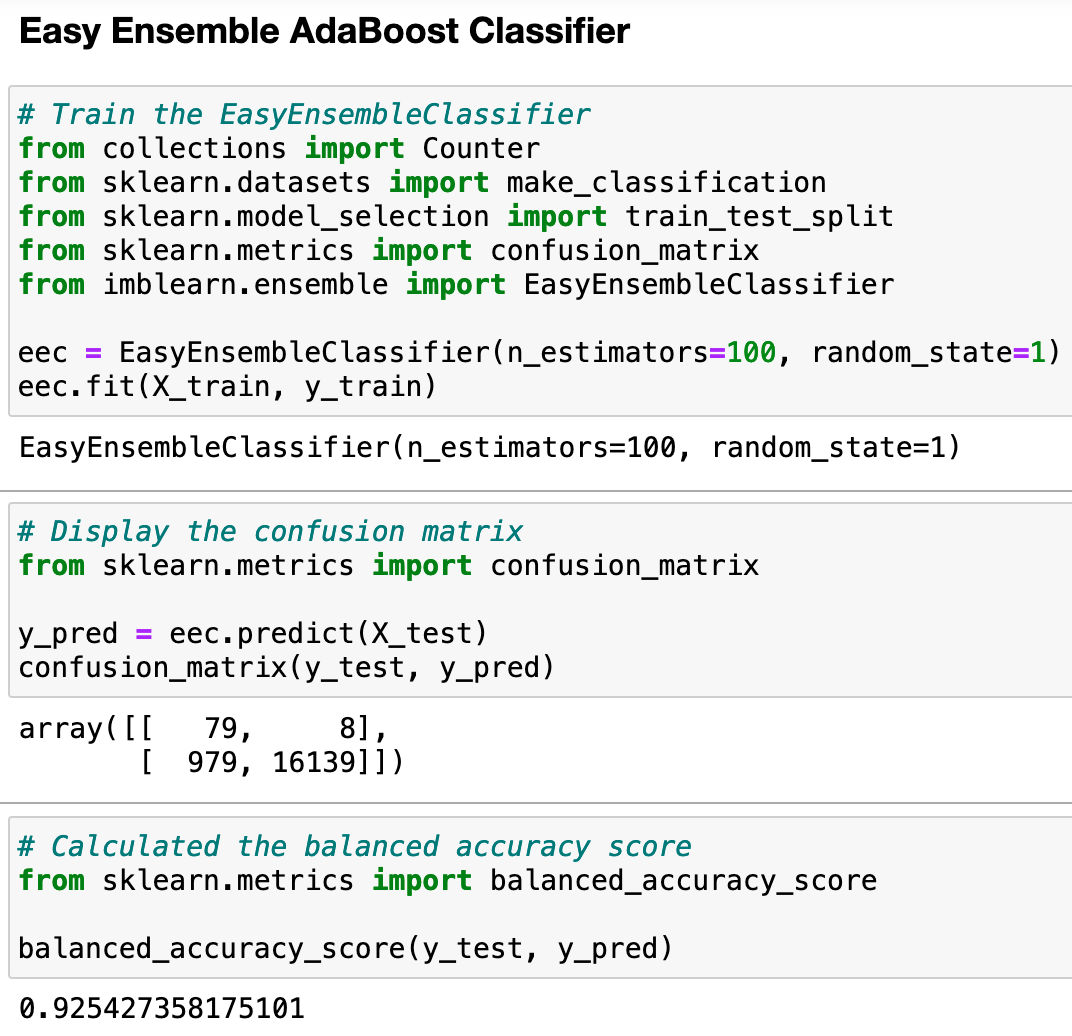Click the balanced_accuracy_score(y_test, y_pred) call line

click(345, 948)
